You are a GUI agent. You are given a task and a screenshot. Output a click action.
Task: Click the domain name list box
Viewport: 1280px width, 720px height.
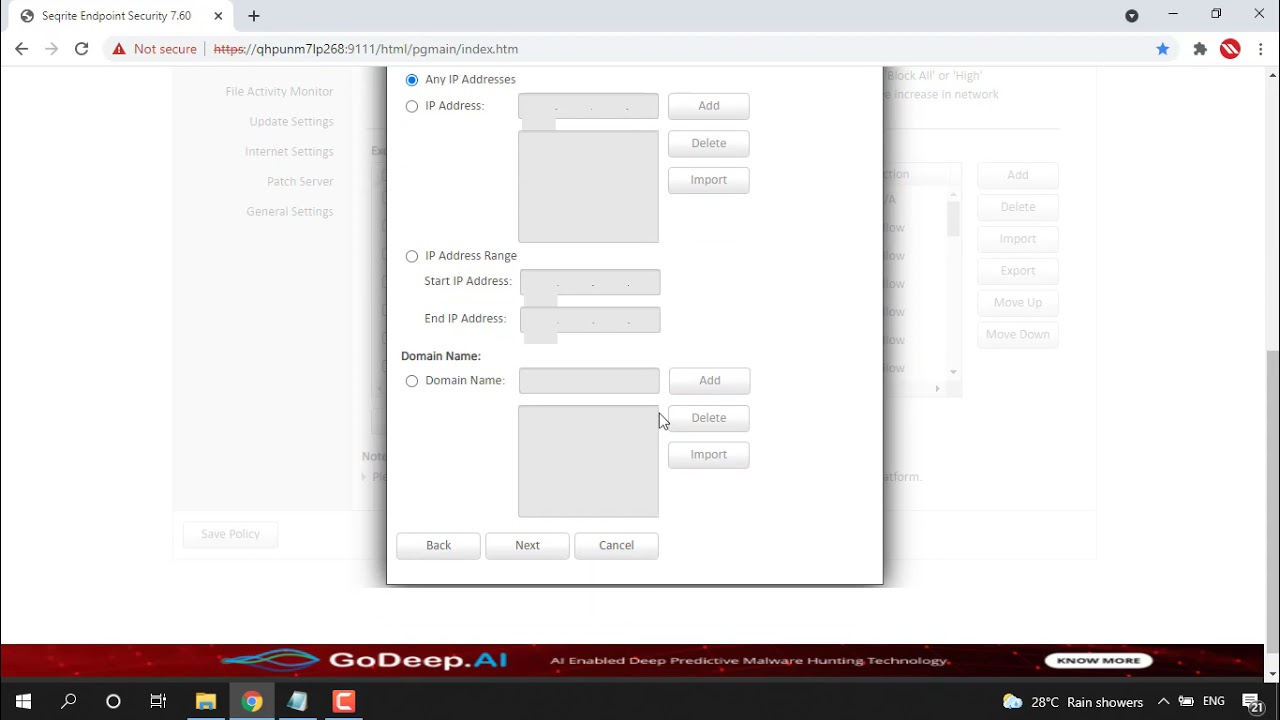click(x=589, y=461)
